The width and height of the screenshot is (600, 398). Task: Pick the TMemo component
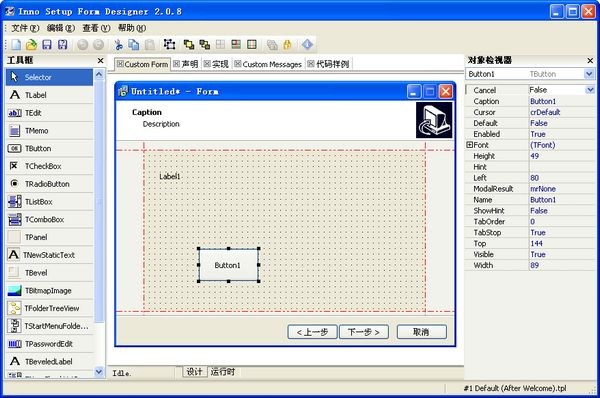[x=49, y=130]
